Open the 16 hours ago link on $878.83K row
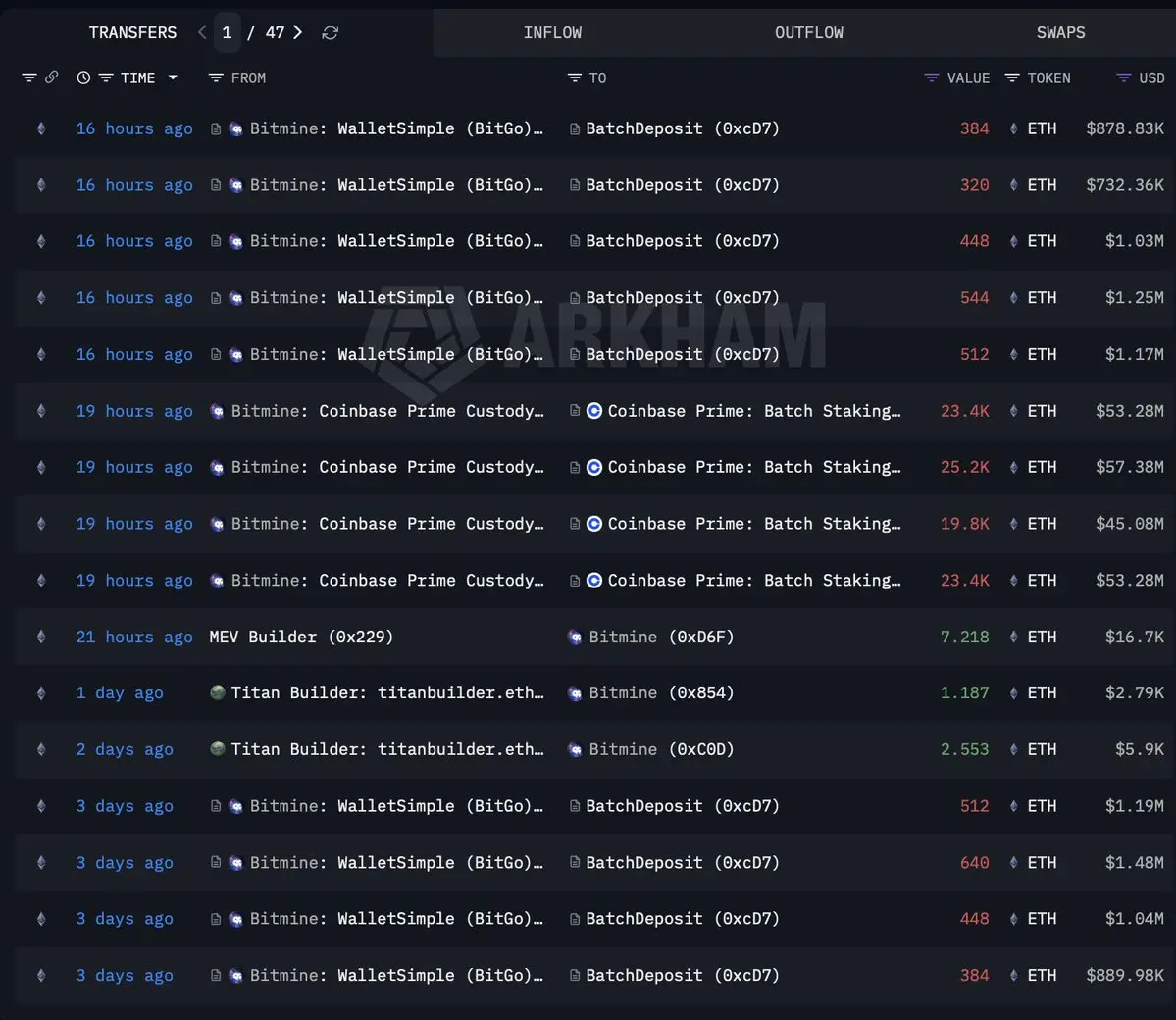 [x=134, y=129]
